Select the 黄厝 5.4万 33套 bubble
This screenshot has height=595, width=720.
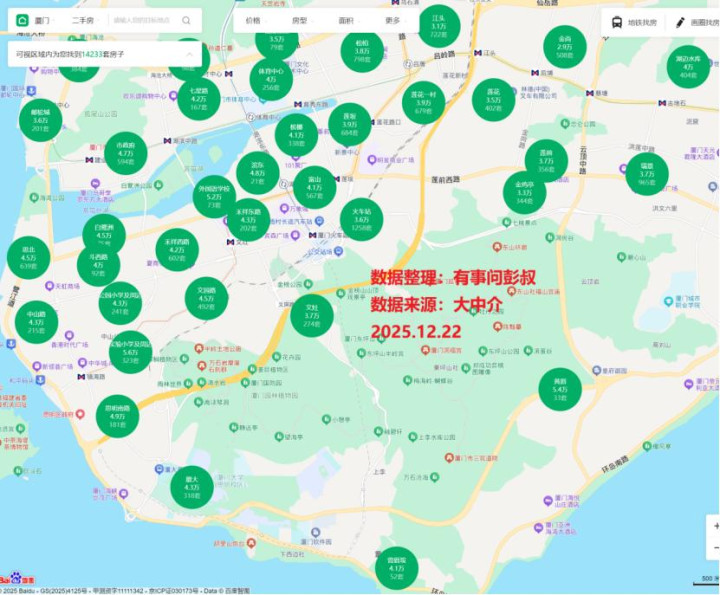pos(560,389)
